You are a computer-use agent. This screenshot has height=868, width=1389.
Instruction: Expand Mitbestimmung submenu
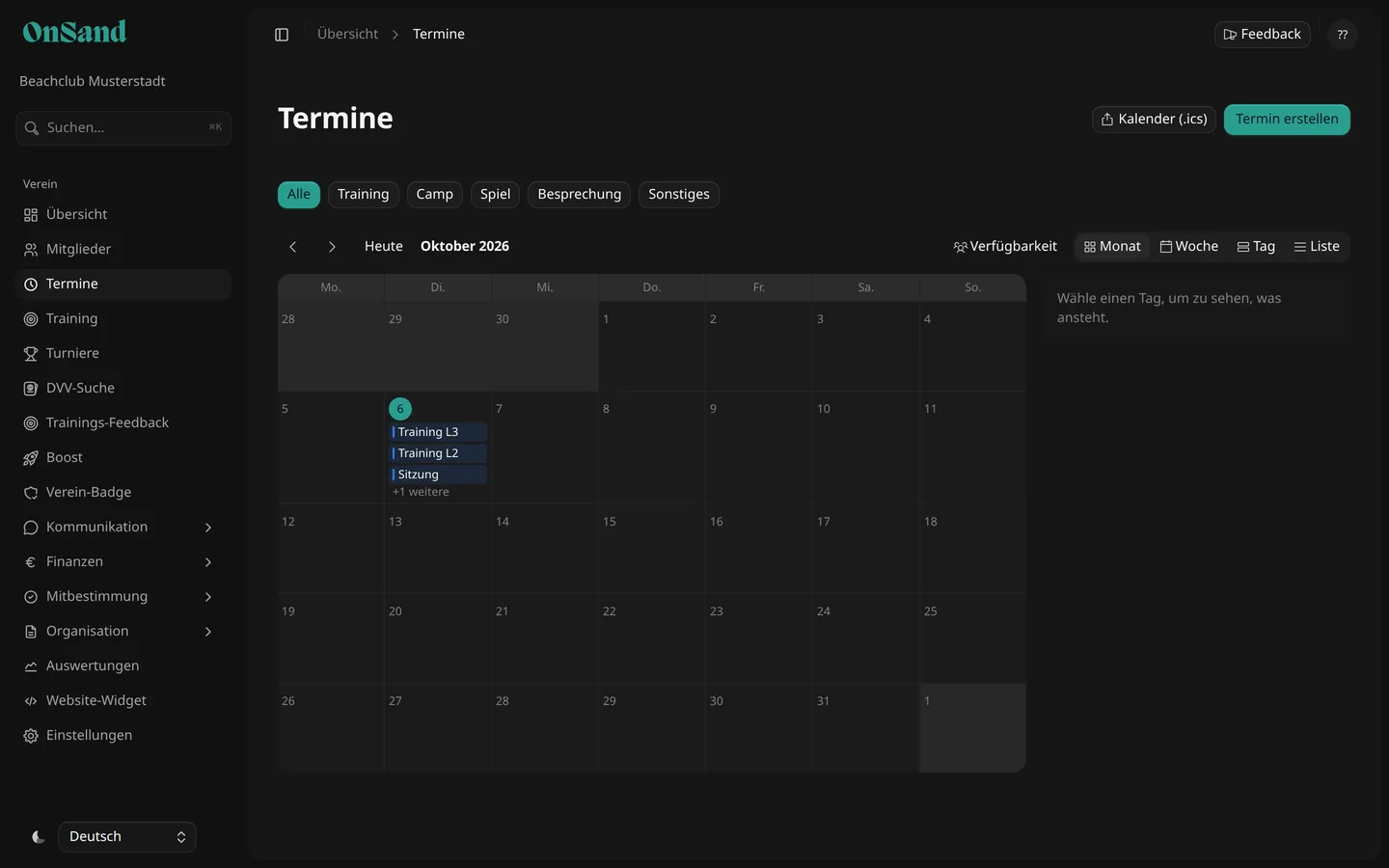coord(123,596)
